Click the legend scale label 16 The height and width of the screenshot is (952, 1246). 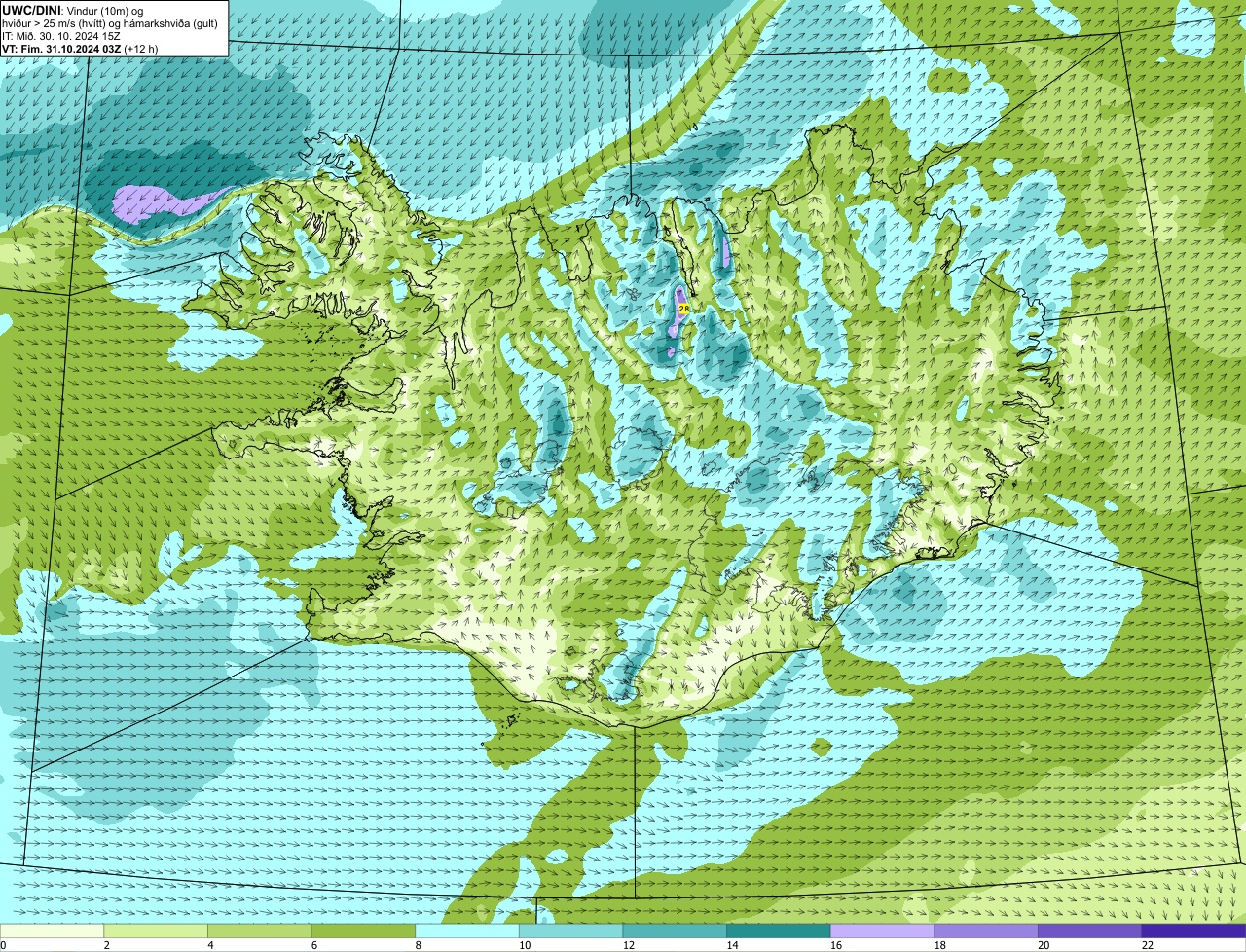coord(836,945)
